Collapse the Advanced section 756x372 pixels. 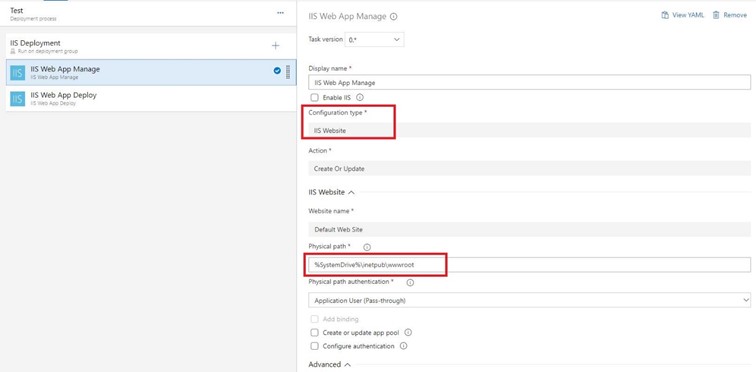click(x=348, y=364)
